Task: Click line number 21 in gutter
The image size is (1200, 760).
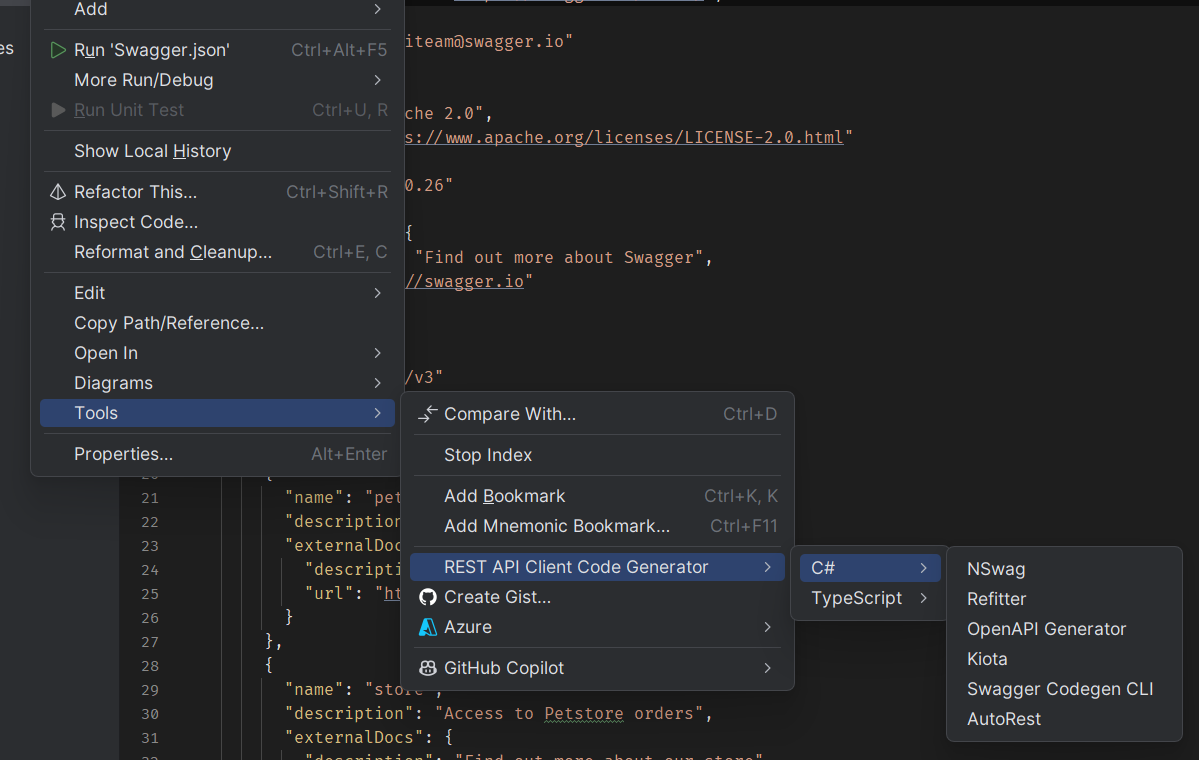Action: (150, 497)
